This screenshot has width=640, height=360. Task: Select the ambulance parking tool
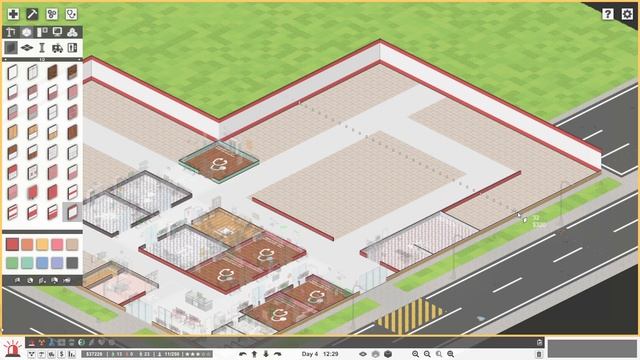(57, 48)
